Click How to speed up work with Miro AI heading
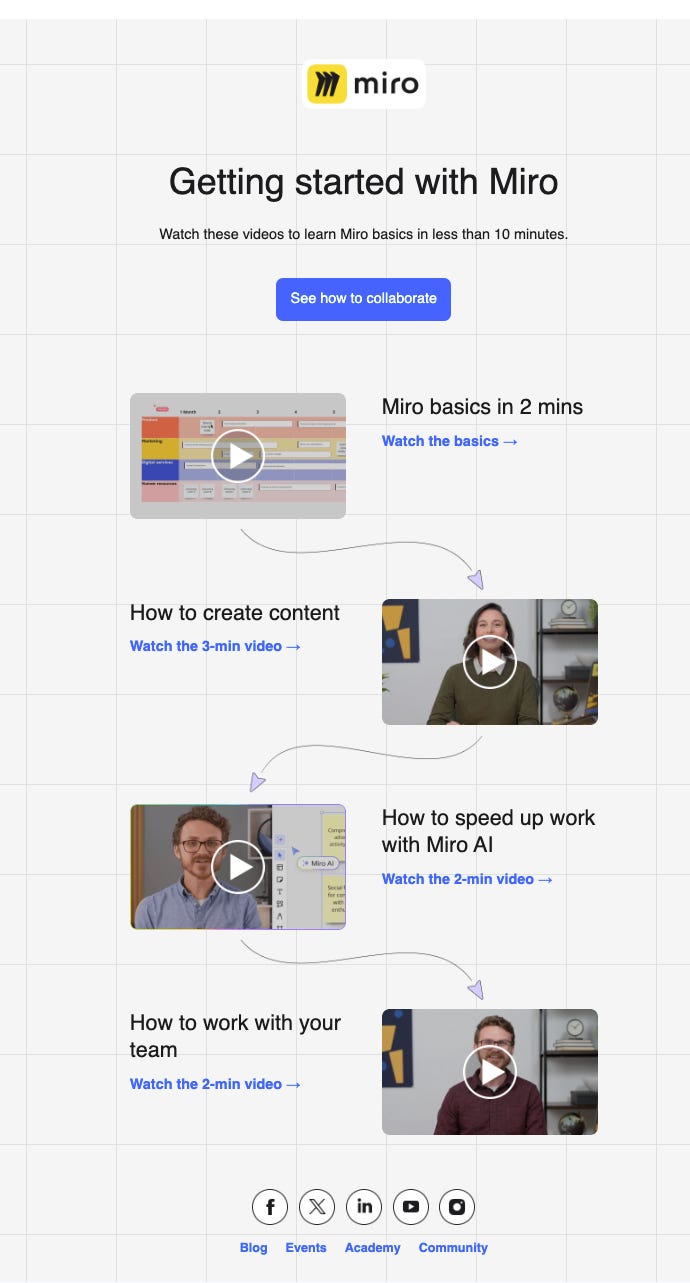This screenshot has height=1283, width=690. 488,831
